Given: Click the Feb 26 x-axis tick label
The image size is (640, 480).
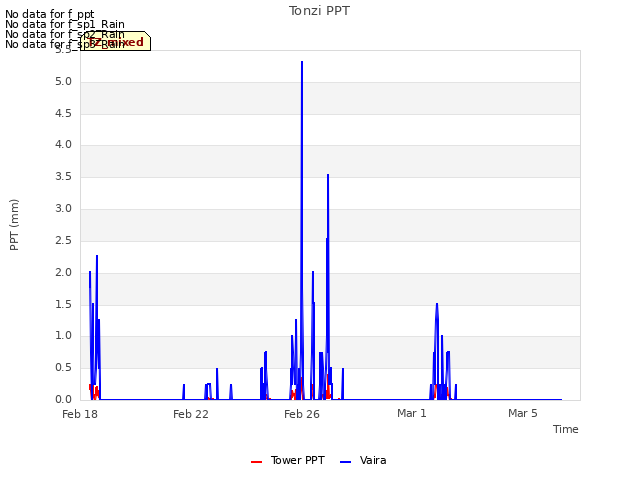Looking at the screenshot, I should coord(302,414).
